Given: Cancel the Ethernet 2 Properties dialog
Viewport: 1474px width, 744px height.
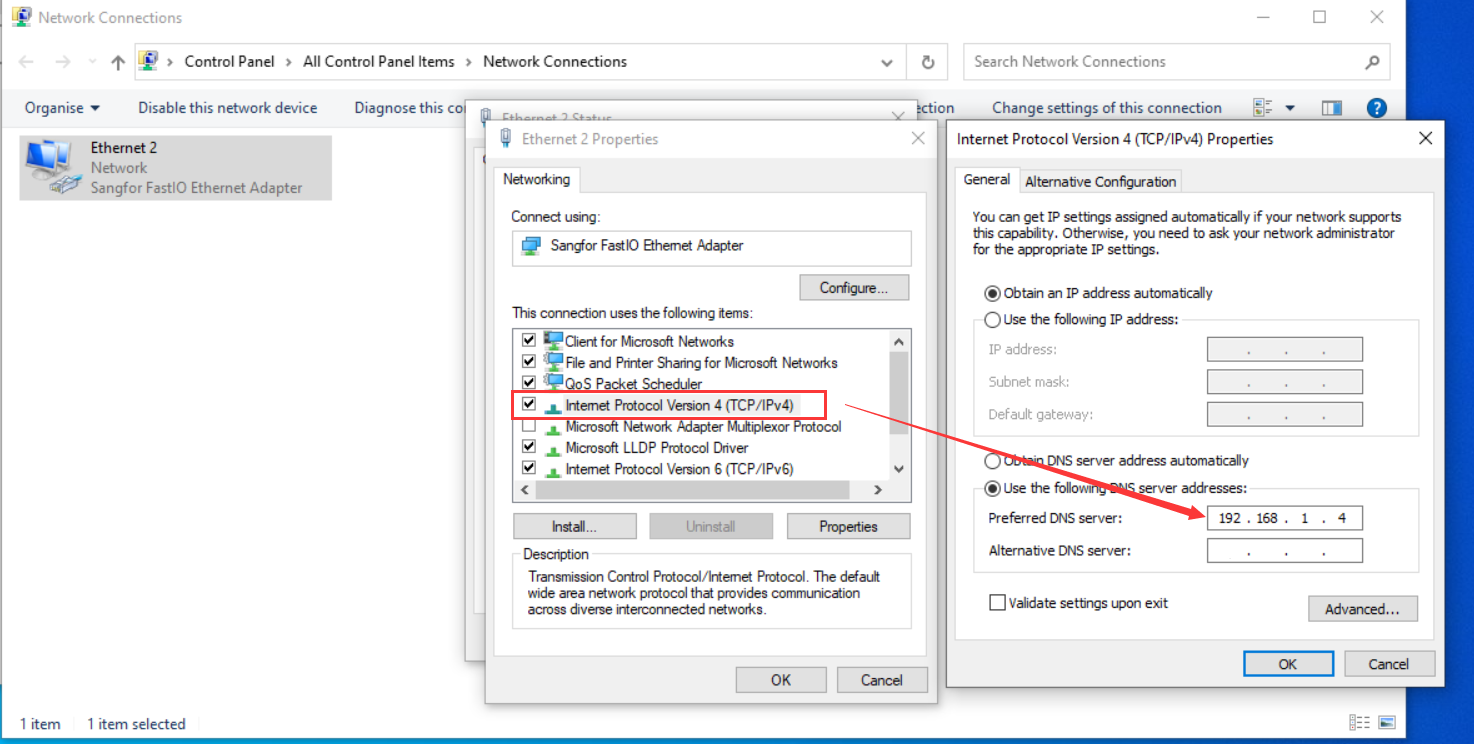Looking at the screenshot, I should click(x=882, y=680).
